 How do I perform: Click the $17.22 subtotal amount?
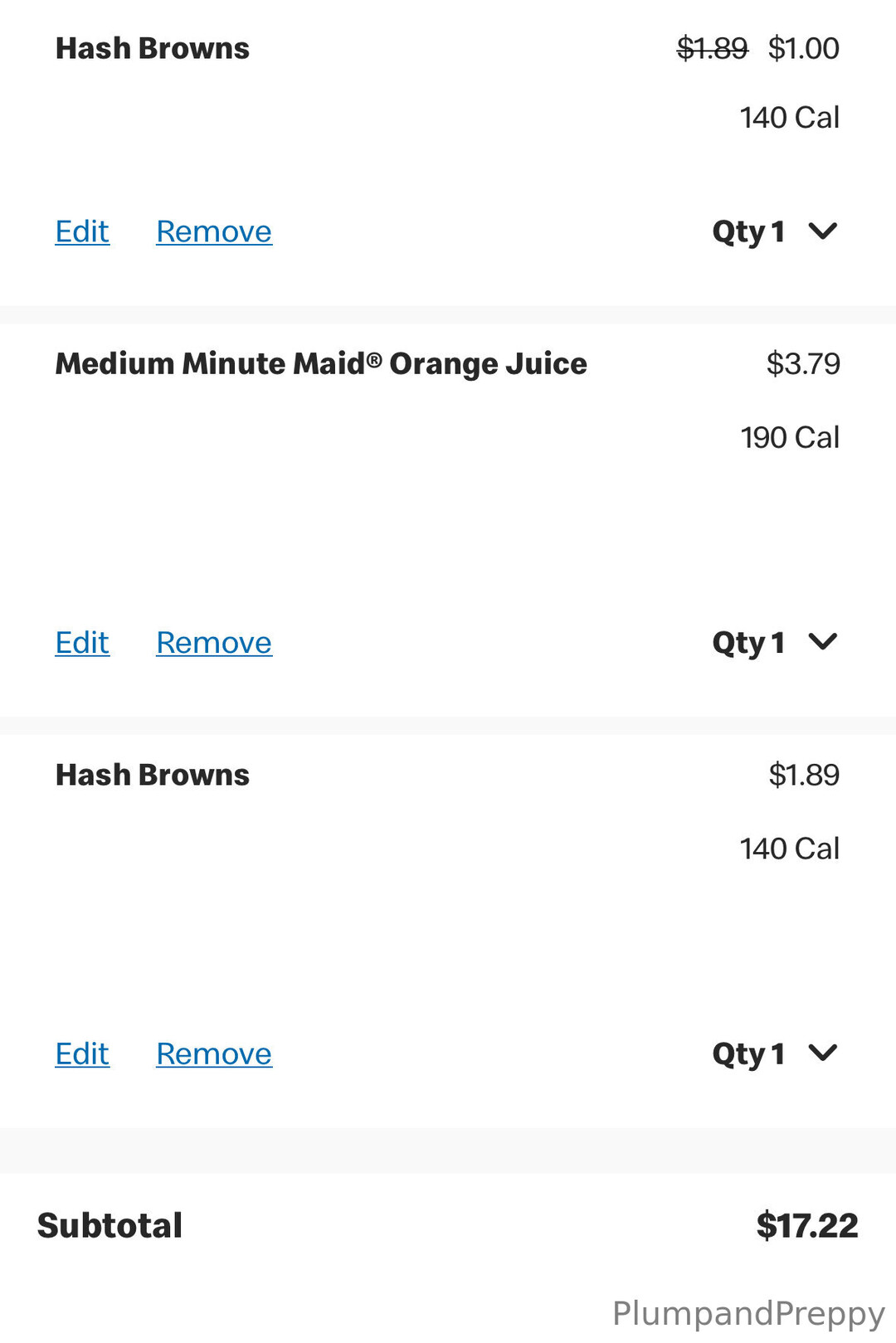click(x=806, y=1225)
